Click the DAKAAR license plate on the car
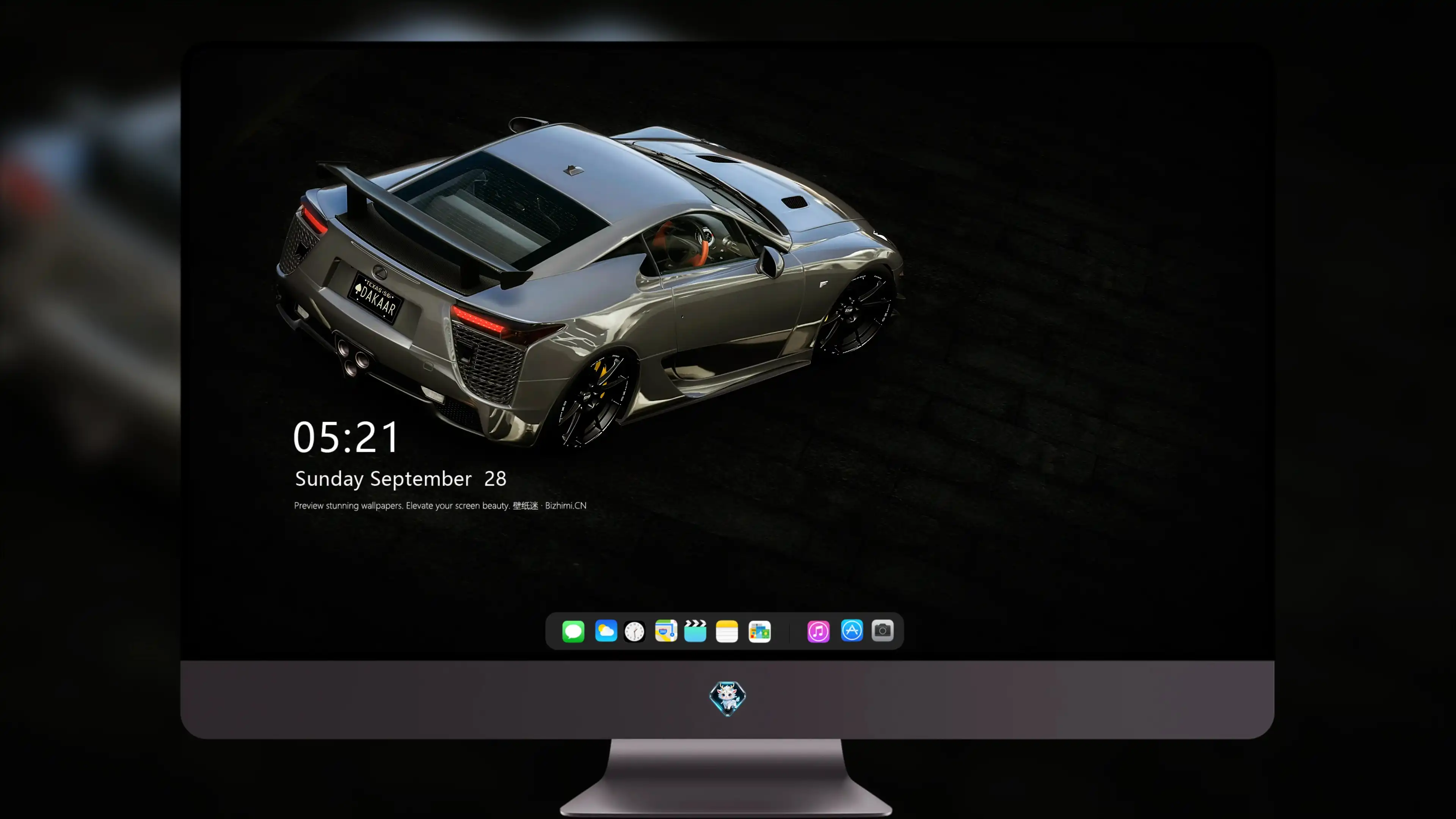The width and height of the screenshot is (1456, 819). pyautogui.click(x=375, y=298)
